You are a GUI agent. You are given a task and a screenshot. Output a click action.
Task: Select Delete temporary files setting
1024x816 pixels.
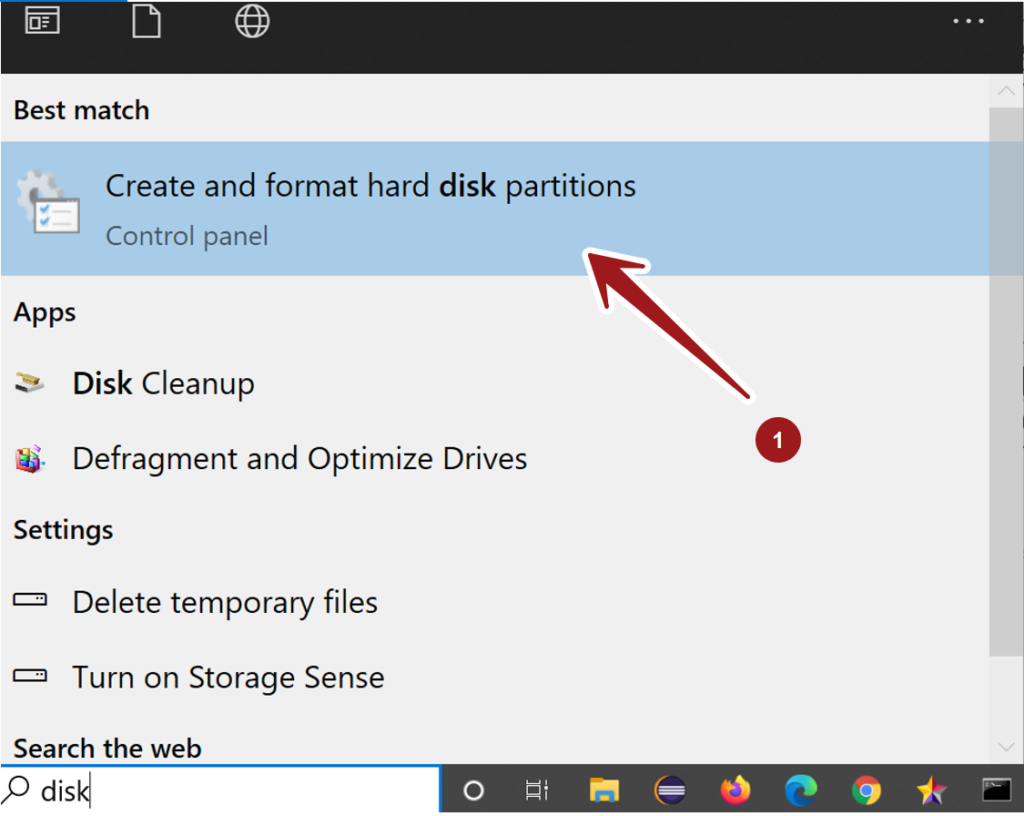(225, 602)
